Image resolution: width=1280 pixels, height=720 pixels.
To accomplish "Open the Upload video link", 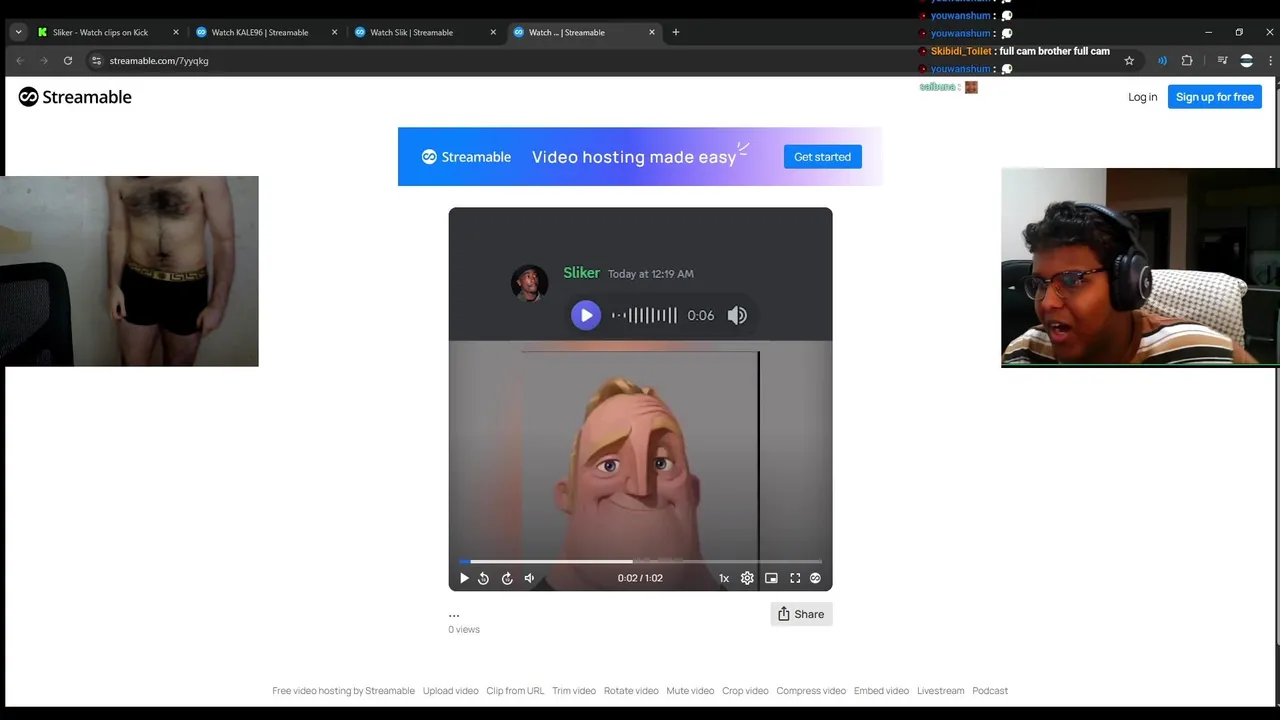I will click(x=450, y=691).
